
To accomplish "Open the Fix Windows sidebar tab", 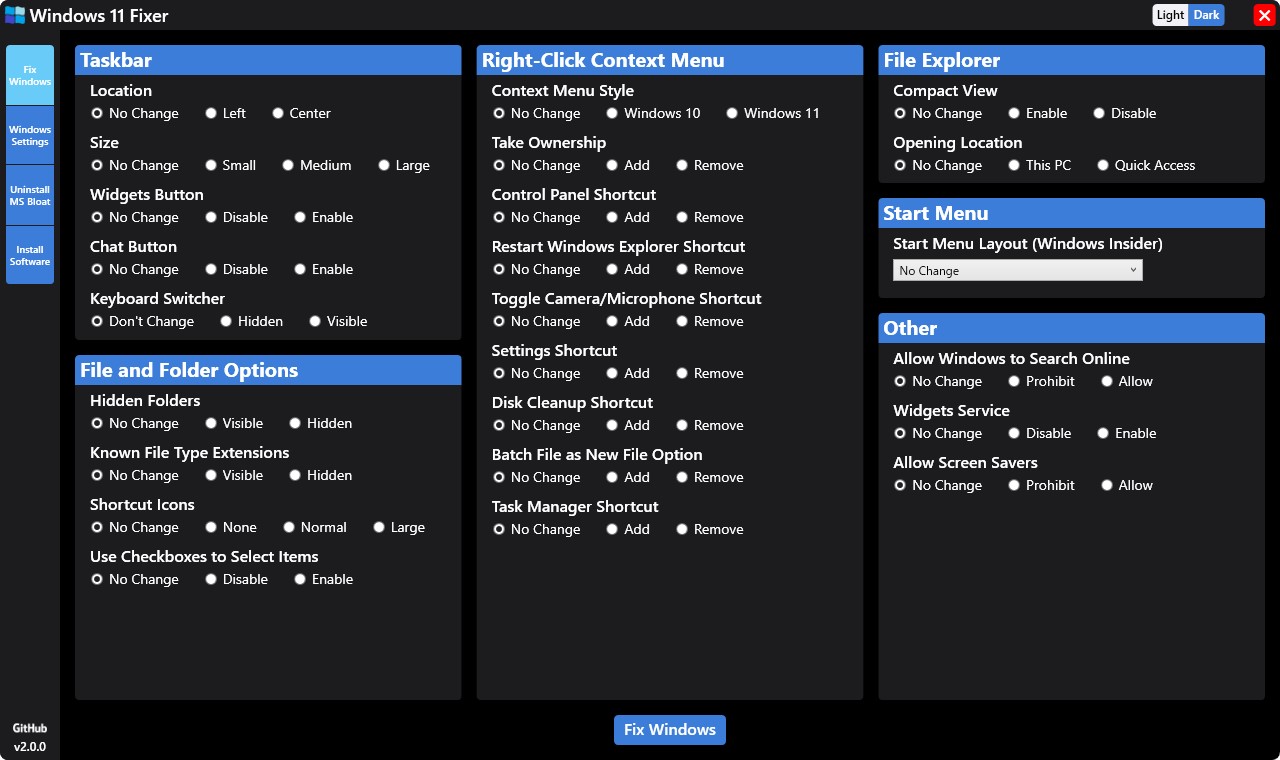I will pos(30,75).
